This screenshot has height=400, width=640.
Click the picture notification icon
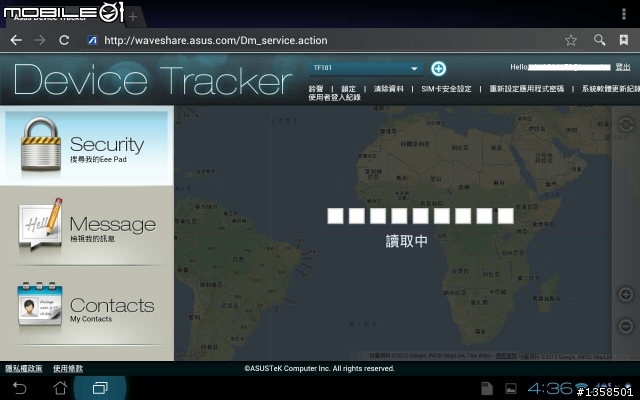[x=511, y=389]
